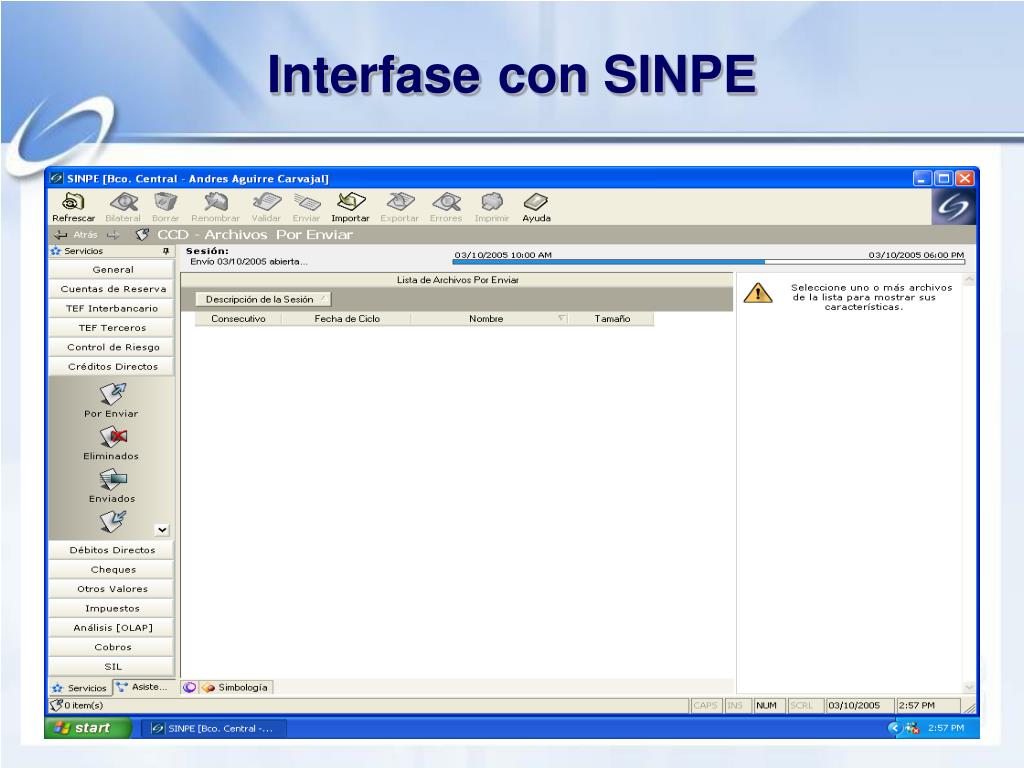The width and height of the screenshot is (1024, 768).
Task: Click the "Envío 03/10/2005 abierta..." session text
Action: [x=249, y=261]
